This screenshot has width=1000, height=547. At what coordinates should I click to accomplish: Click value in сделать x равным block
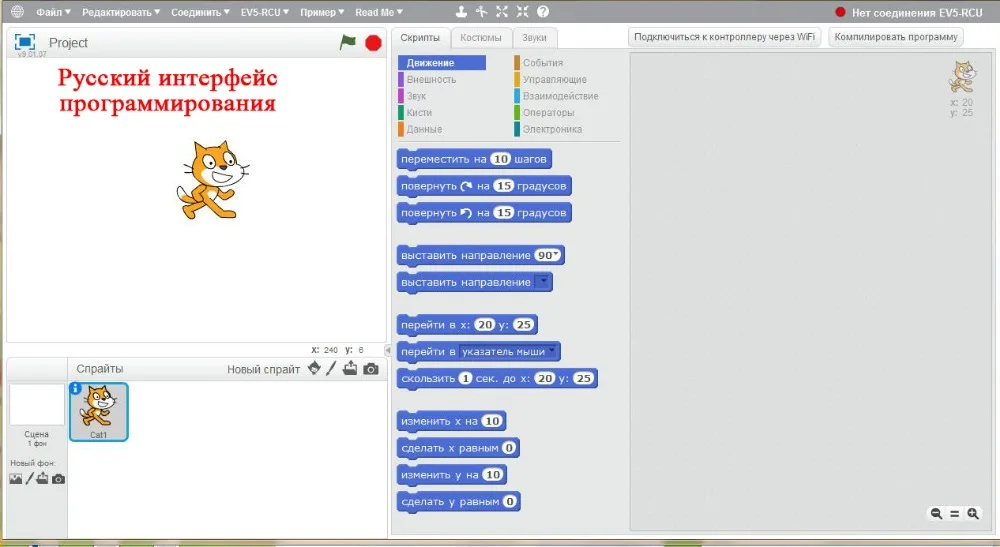point(508,448)
